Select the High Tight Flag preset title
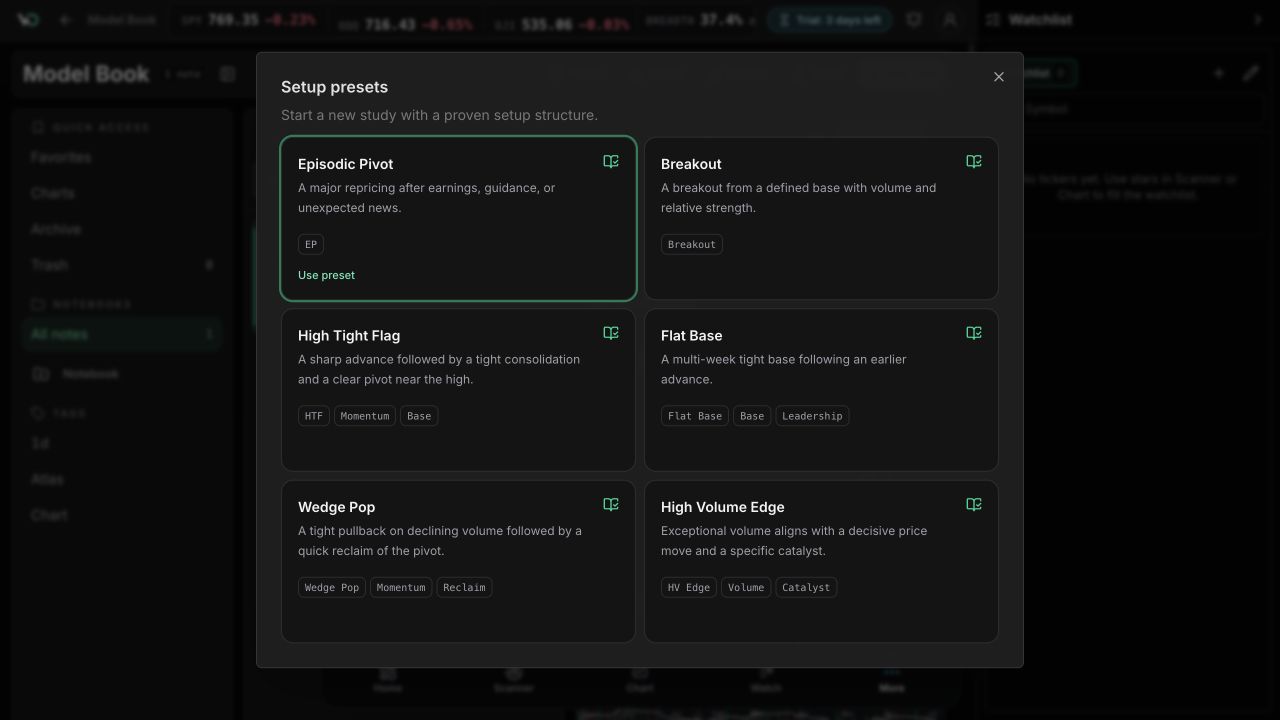Image resolution: width=1280 pixels, height=720 pixels. [x=349, y=336]
